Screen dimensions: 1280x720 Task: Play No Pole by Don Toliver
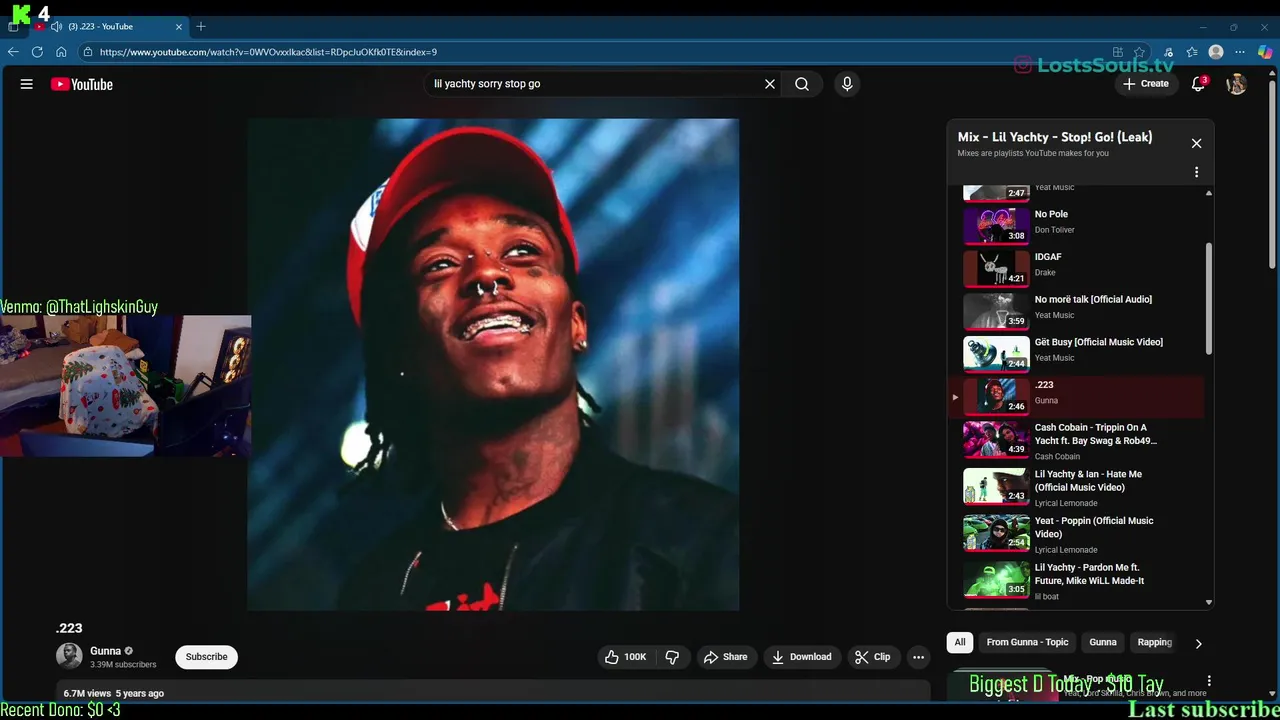tap(1075, 224)
